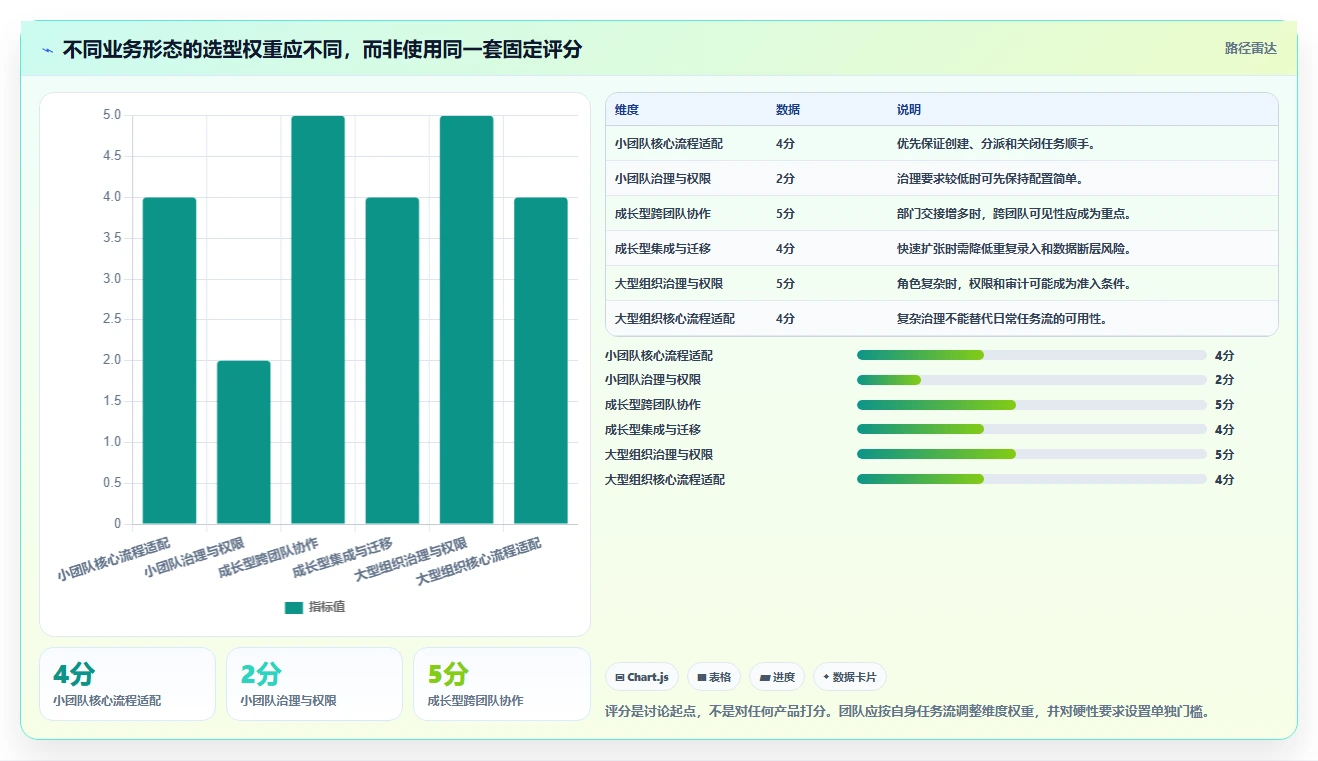Image resolution: width=1318 pixels, height=761 pixels.
Task: Click the chart bar for 成长型集成与迁移
Action: pos(392,360)
